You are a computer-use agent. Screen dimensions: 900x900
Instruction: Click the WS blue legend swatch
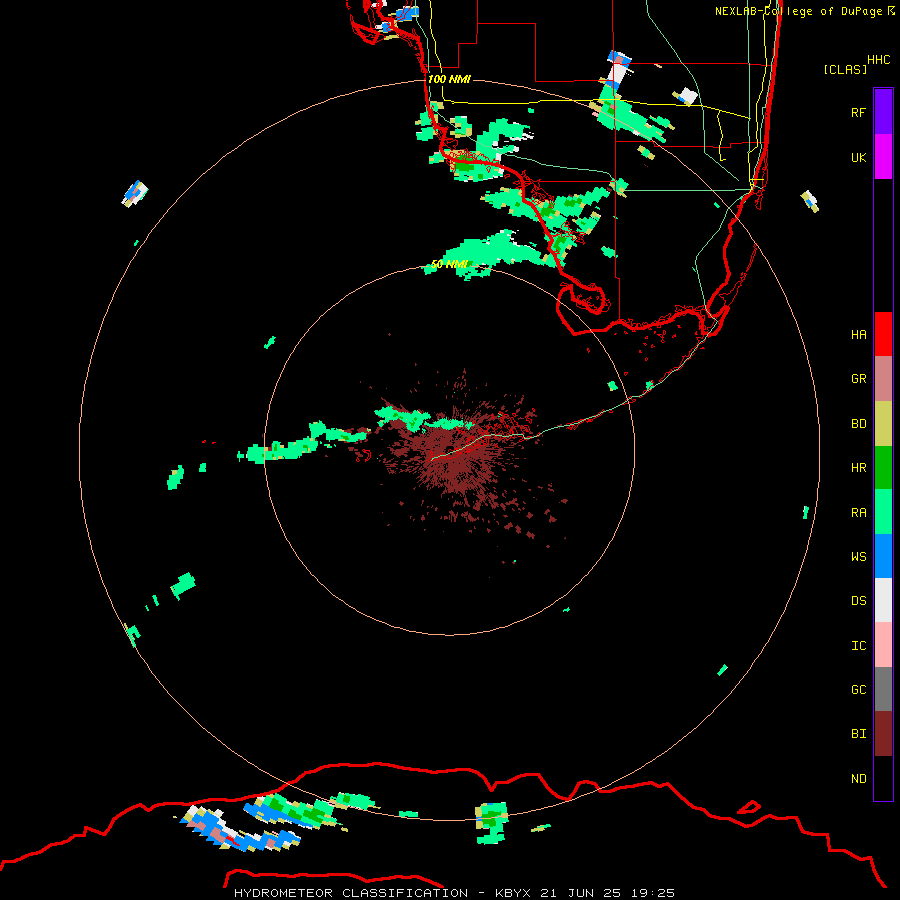coord(883,556)
